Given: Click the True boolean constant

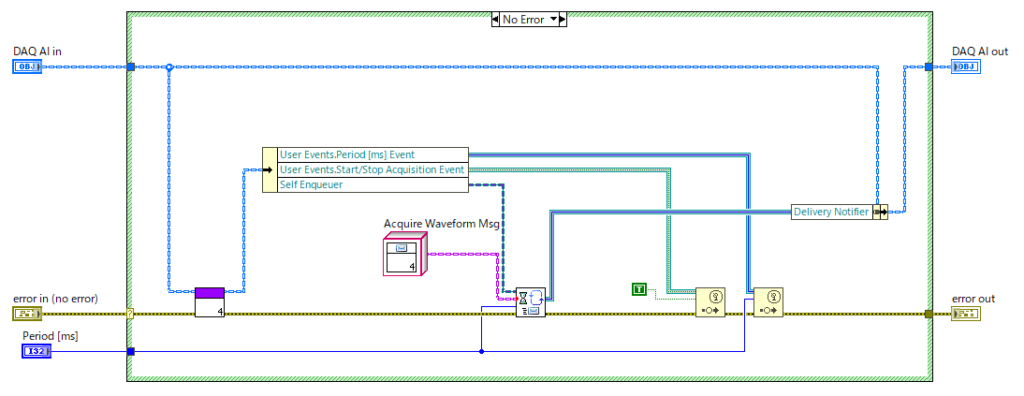Looking at the screenshot, I should (639, 288).
